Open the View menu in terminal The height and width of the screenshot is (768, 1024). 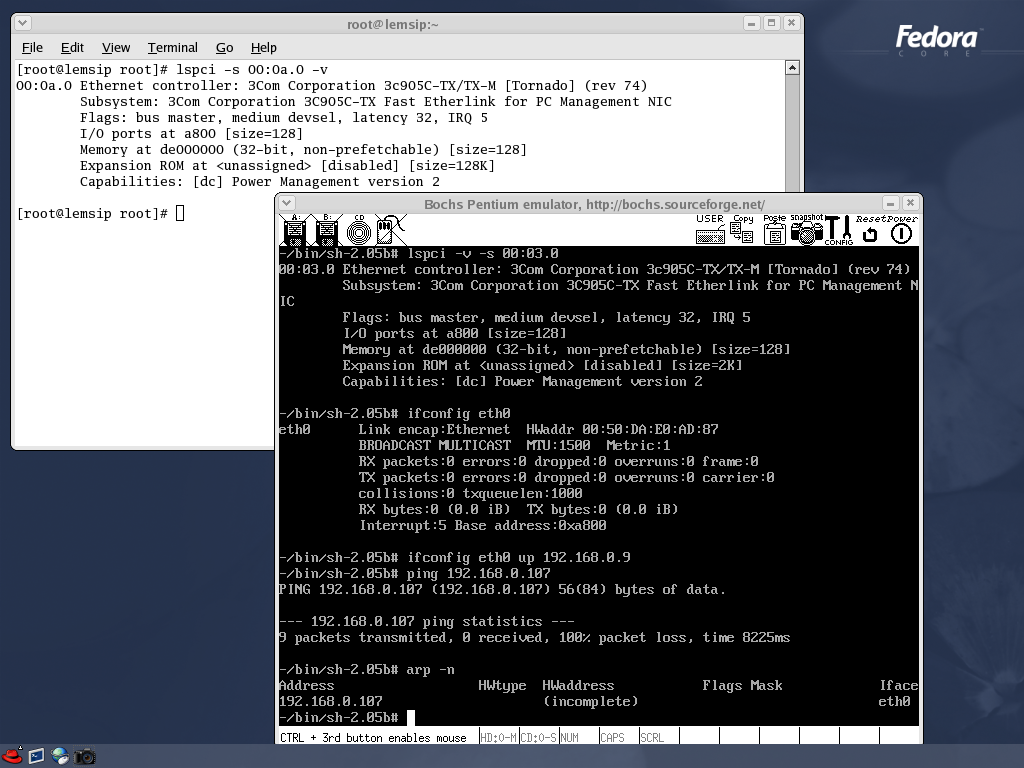116,48
